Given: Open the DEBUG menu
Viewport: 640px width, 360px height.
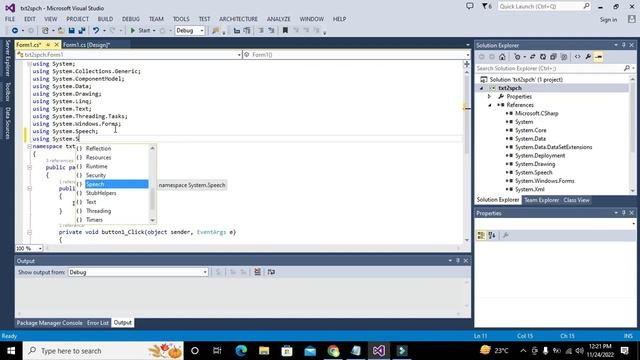Looking at the screenshot, I should click(x=131, y=19).
